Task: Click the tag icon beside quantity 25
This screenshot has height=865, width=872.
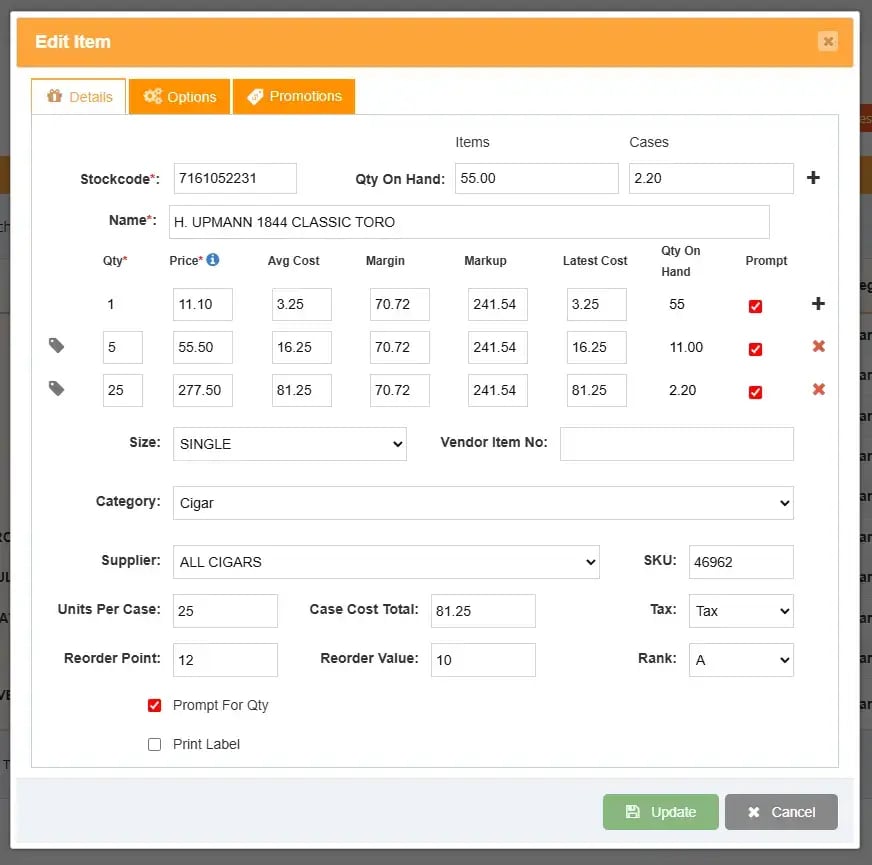Action: click(x=57, y=389)
